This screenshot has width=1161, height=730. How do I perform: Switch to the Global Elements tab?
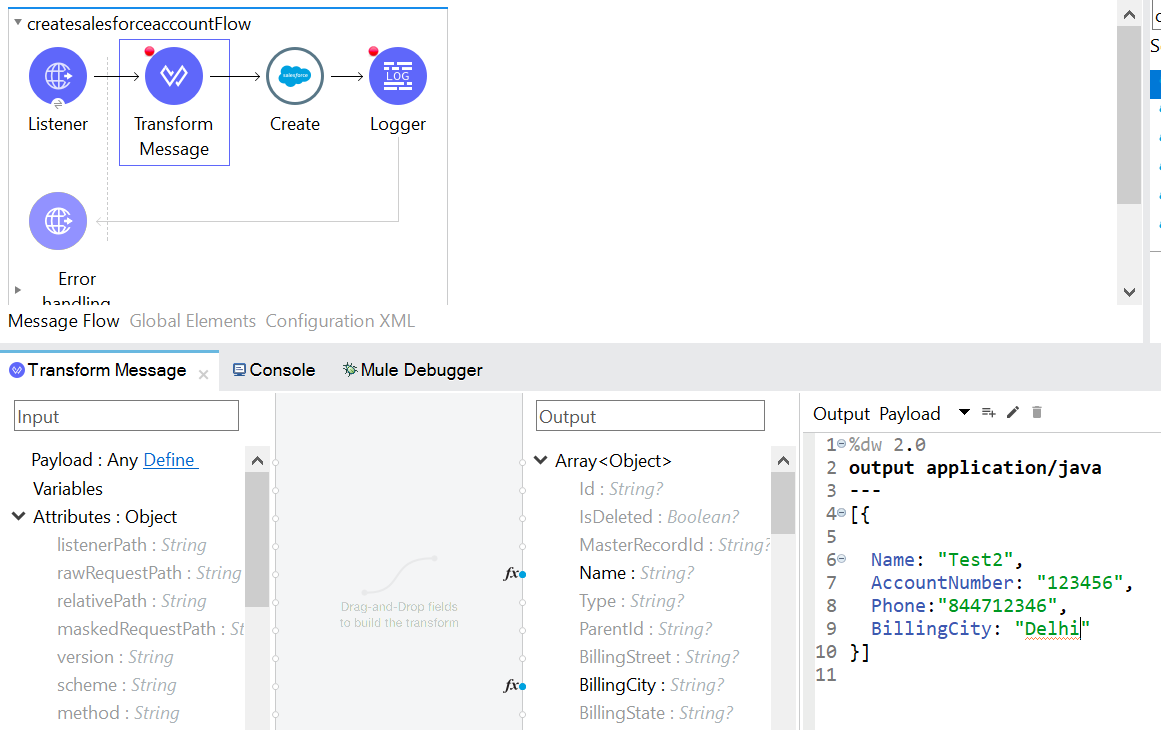(x=193, y=321)
